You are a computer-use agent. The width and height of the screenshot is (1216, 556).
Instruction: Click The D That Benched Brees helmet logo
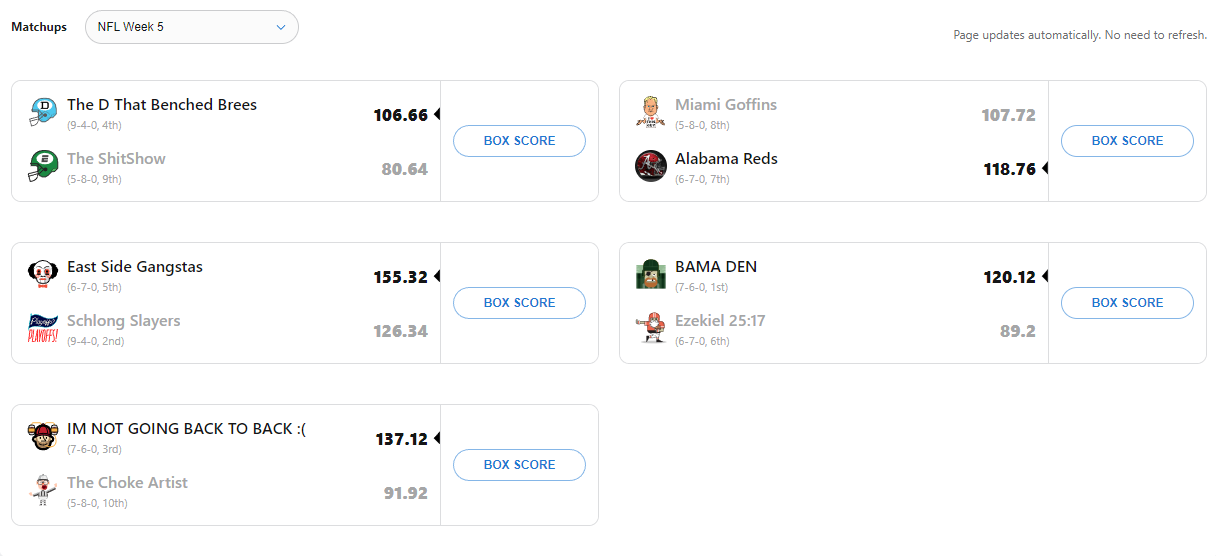click(43, 112)
